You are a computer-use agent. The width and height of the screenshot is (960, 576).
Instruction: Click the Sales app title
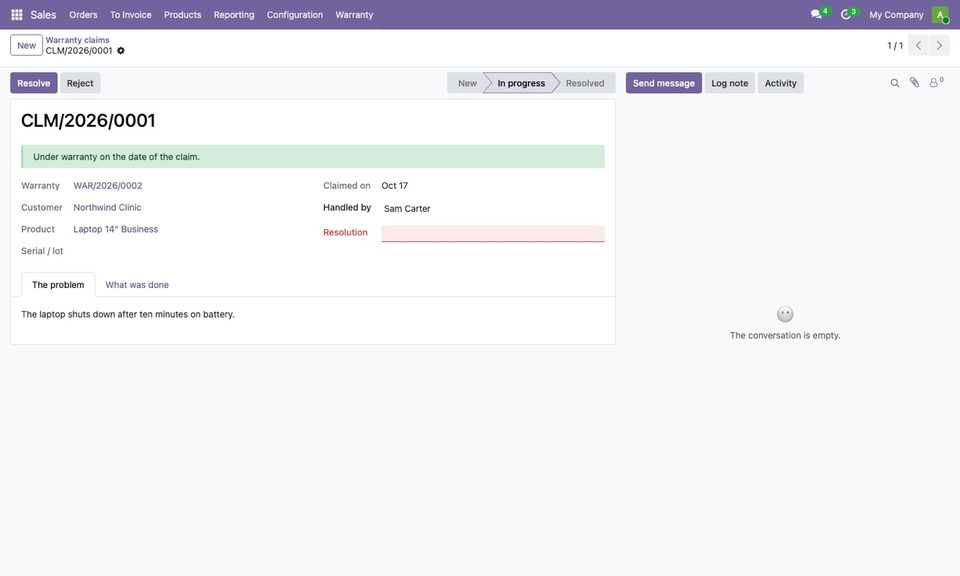point(43,15)
